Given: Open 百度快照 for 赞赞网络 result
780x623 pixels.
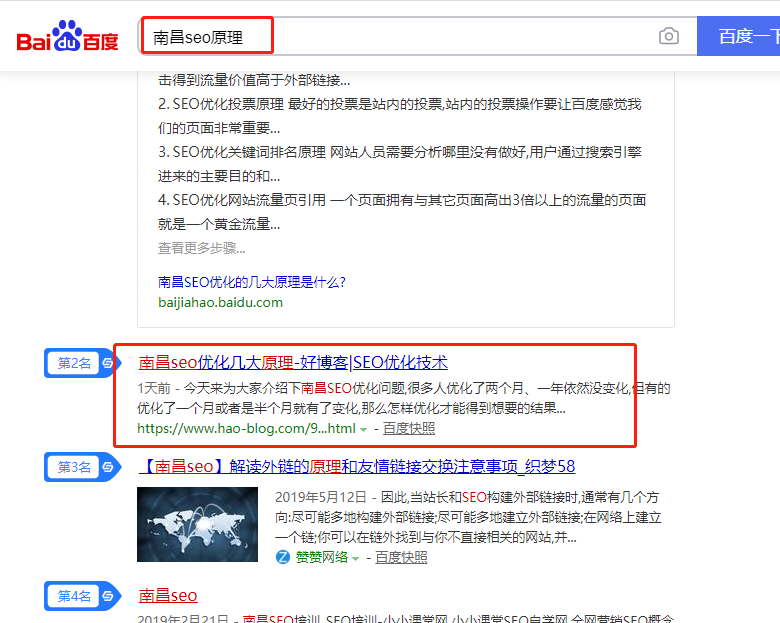Looking at the screenshot, I should coord(401,557).
